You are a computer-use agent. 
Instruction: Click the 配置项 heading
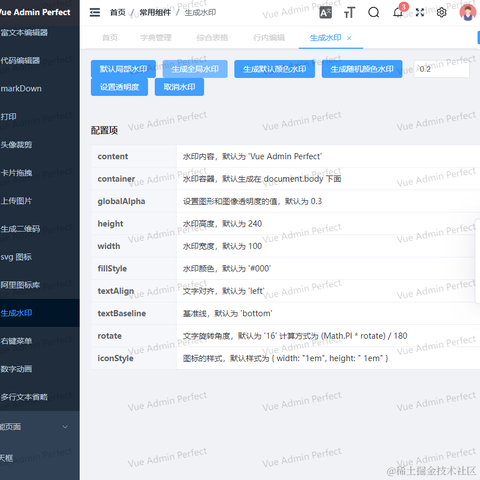(104, 130)
